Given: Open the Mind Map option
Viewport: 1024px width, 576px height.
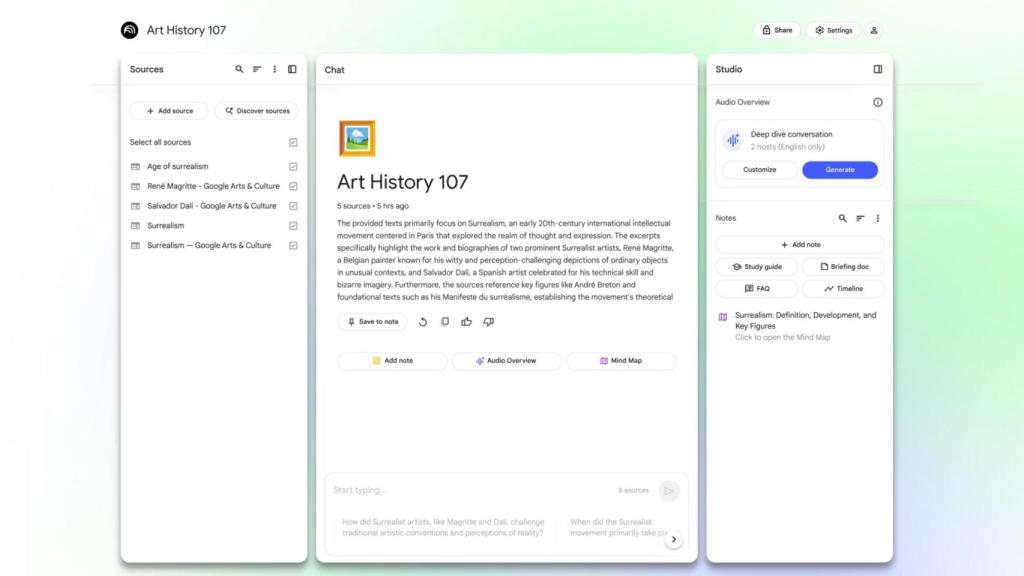Looking at the screenshot, I should (x=621, y=361).
